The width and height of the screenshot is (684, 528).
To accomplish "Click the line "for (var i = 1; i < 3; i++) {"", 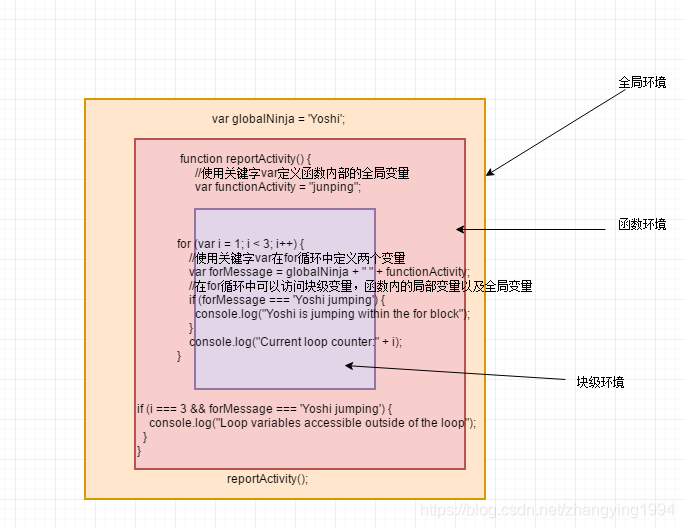I will click(240, 243).
